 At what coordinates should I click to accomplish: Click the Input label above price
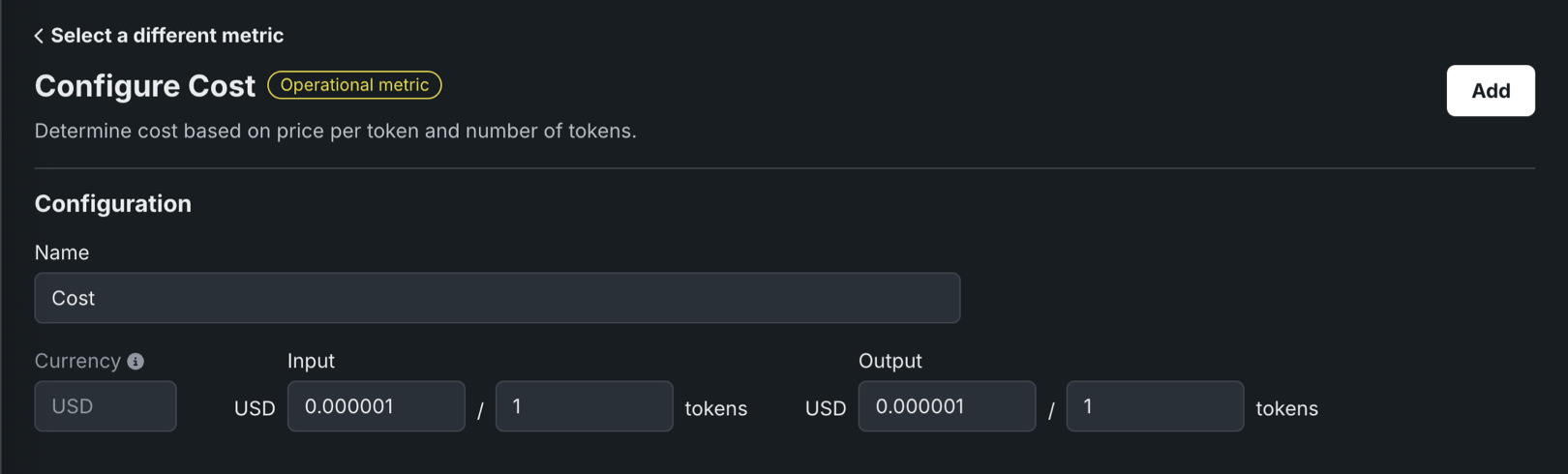(x=311, y=361)
